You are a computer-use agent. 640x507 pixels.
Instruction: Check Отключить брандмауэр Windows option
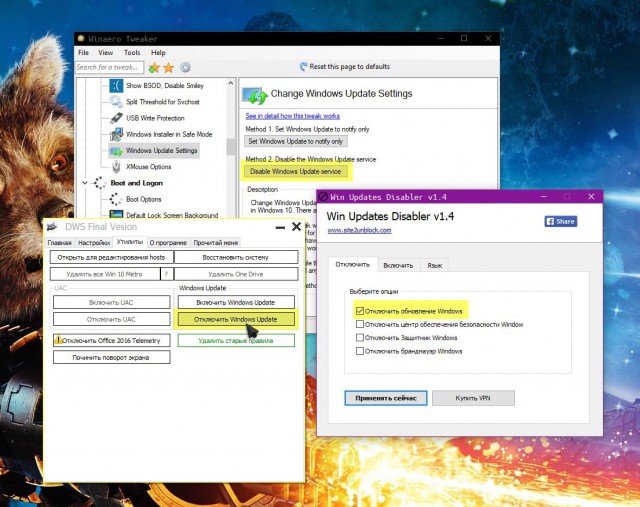(360, 351)
